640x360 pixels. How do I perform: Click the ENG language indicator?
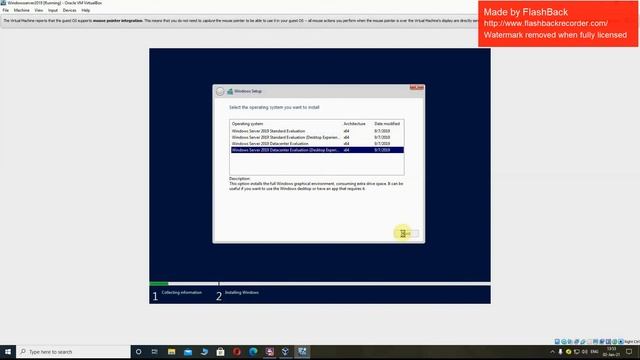[x=594, y=352]
